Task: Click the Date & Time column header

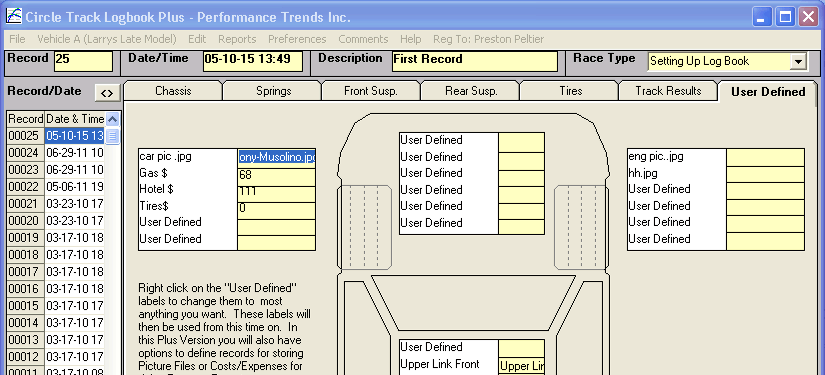Action: (75, 119)
